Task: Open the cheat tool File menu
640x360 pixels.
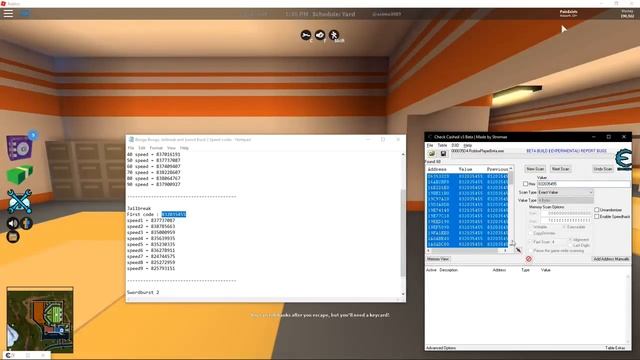Action: coord(429,145)
